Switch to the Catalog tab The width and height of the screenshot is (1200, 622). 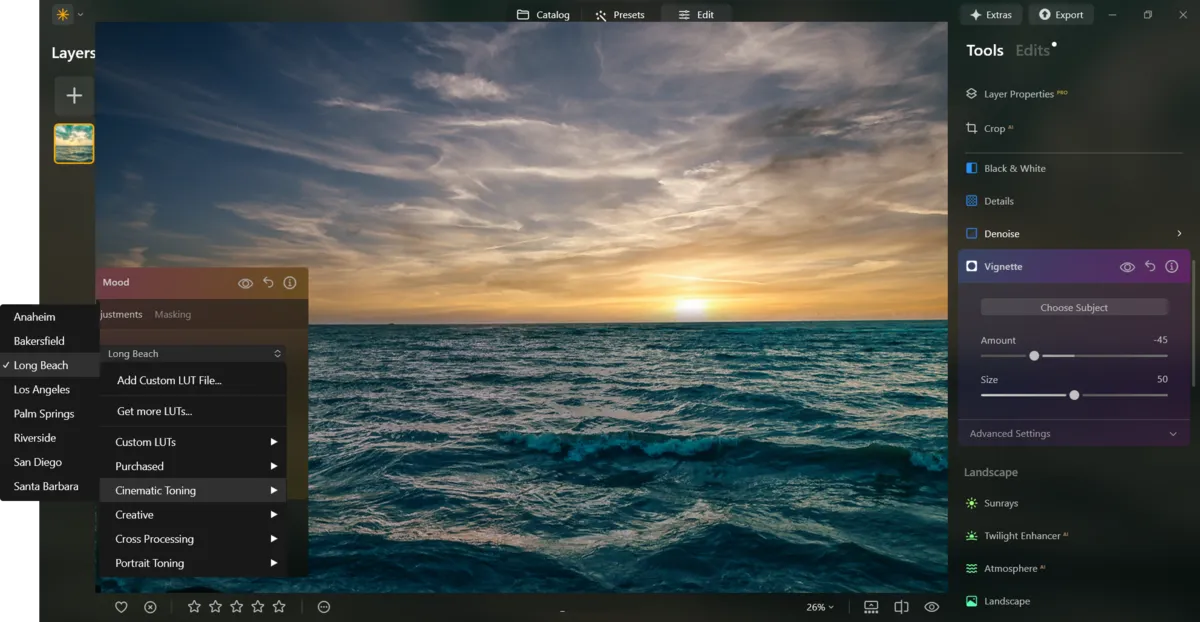pyautogui.click(x=543, y=15)
